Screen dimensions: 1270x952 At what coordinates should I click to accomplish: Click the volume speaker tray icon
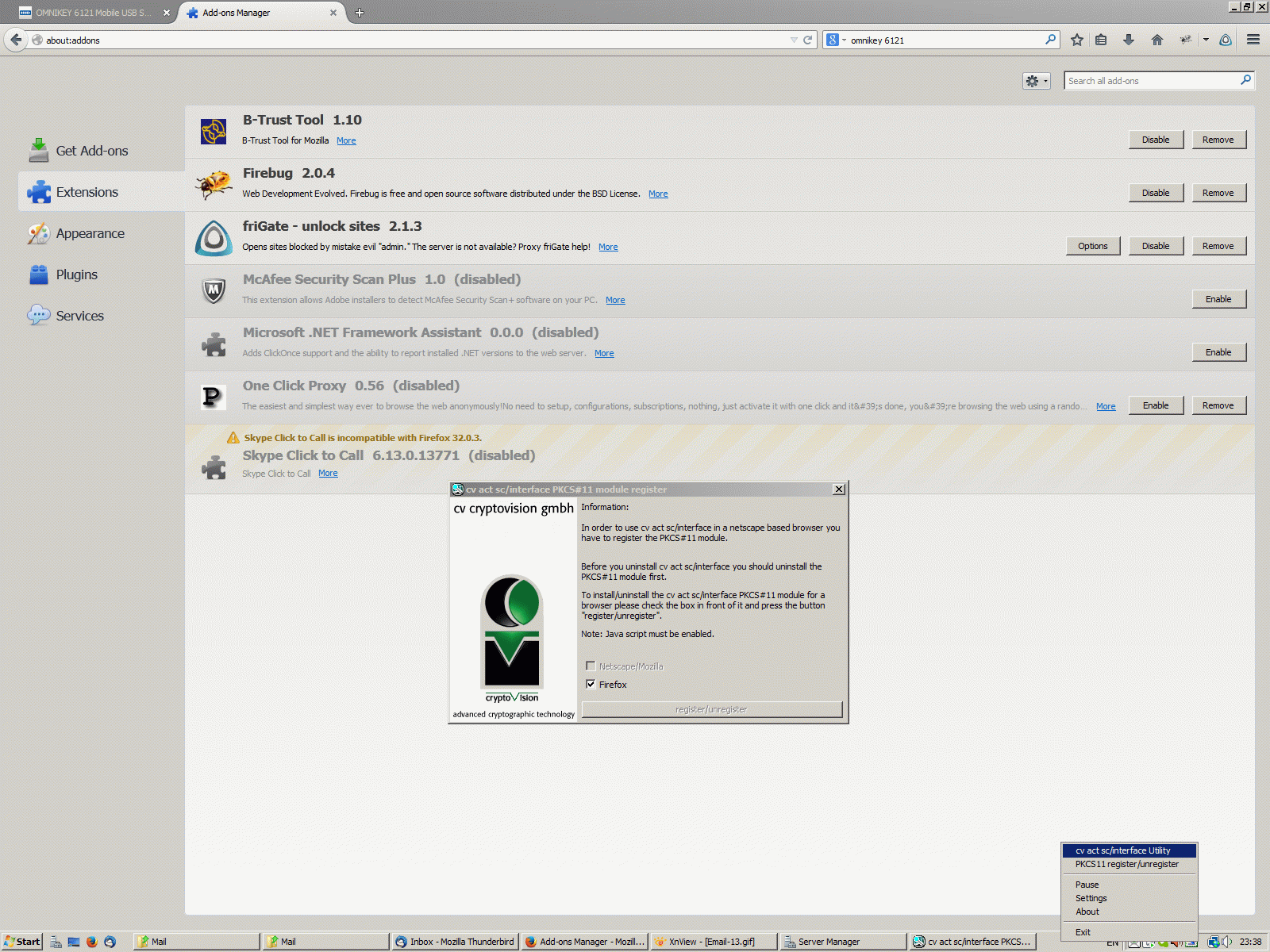[1227, 942]
